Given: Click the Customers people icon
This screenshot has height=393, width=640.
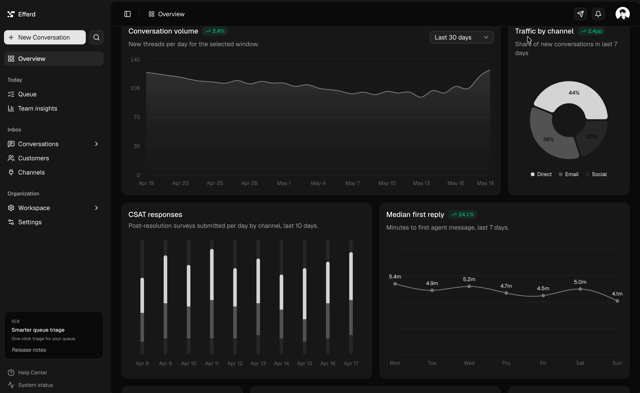Looking at the screenshot, I should pyautogui.click(x=11, y=158).
